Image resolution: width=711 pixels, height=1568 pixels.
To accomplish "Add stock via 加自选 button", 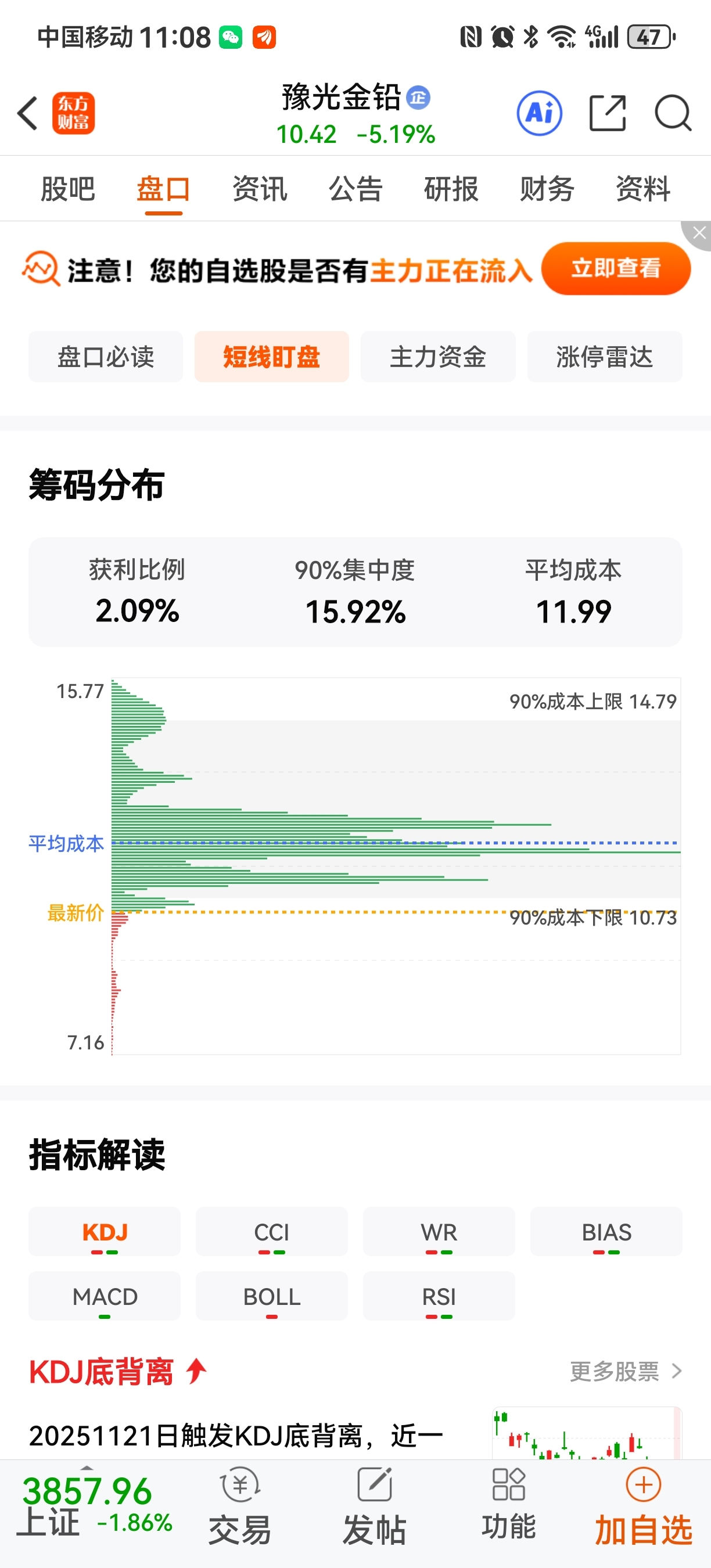I will [x=644, y=1507].
